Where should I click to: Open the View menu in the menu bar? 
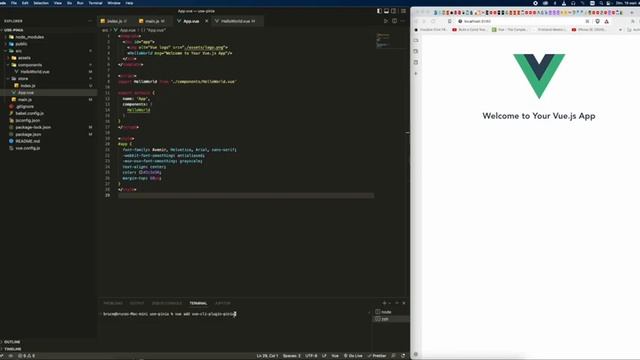[x=58, y=3]
